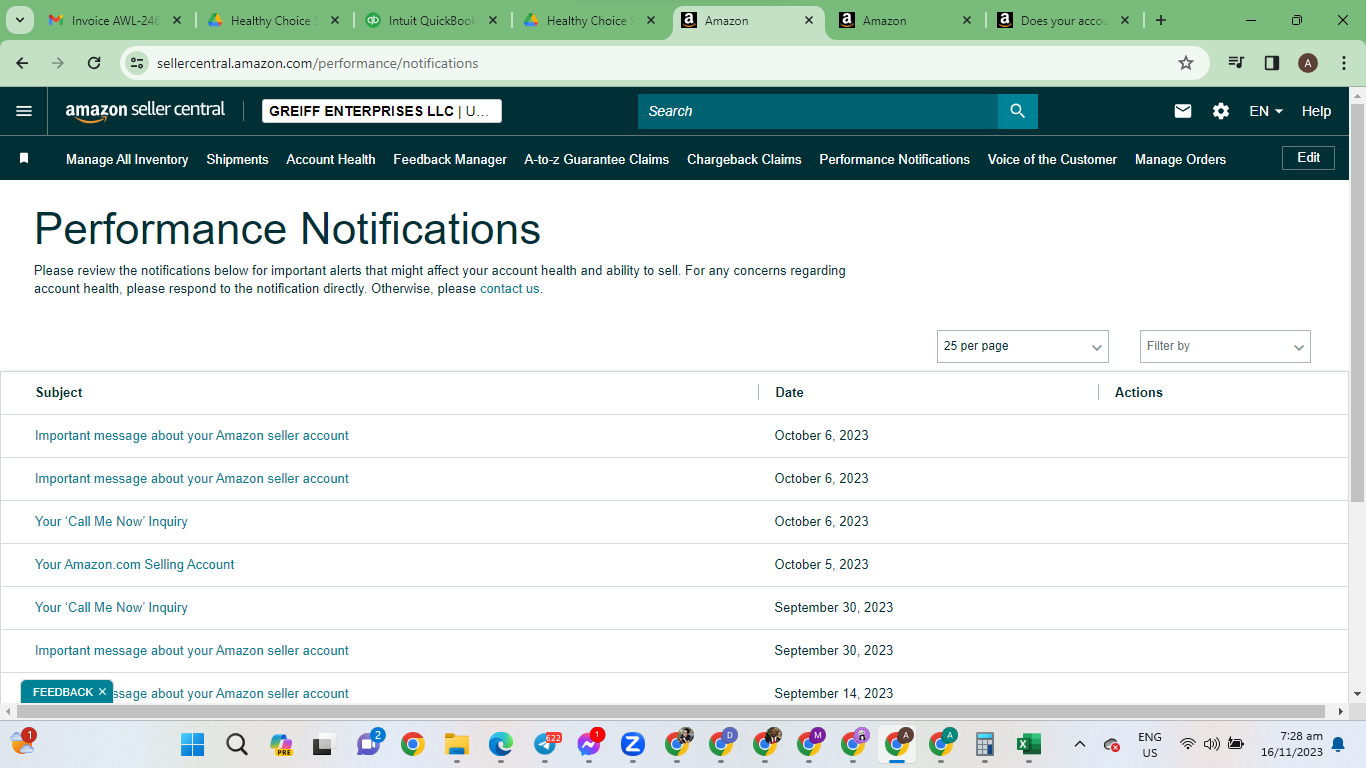This screenshot has height=768, width=1366.
Task: Open the Chrome profile avatar
Action: 1308,63
